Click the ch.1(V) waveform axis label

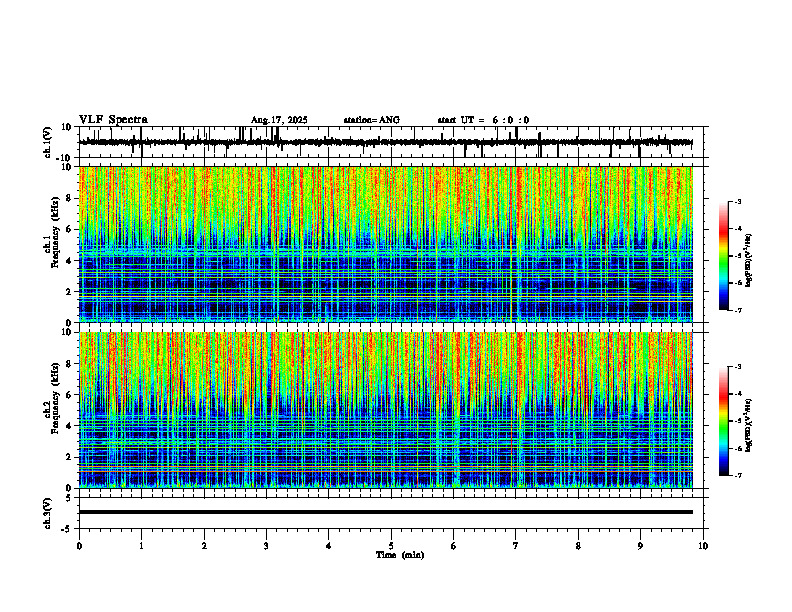click(47, 142)
